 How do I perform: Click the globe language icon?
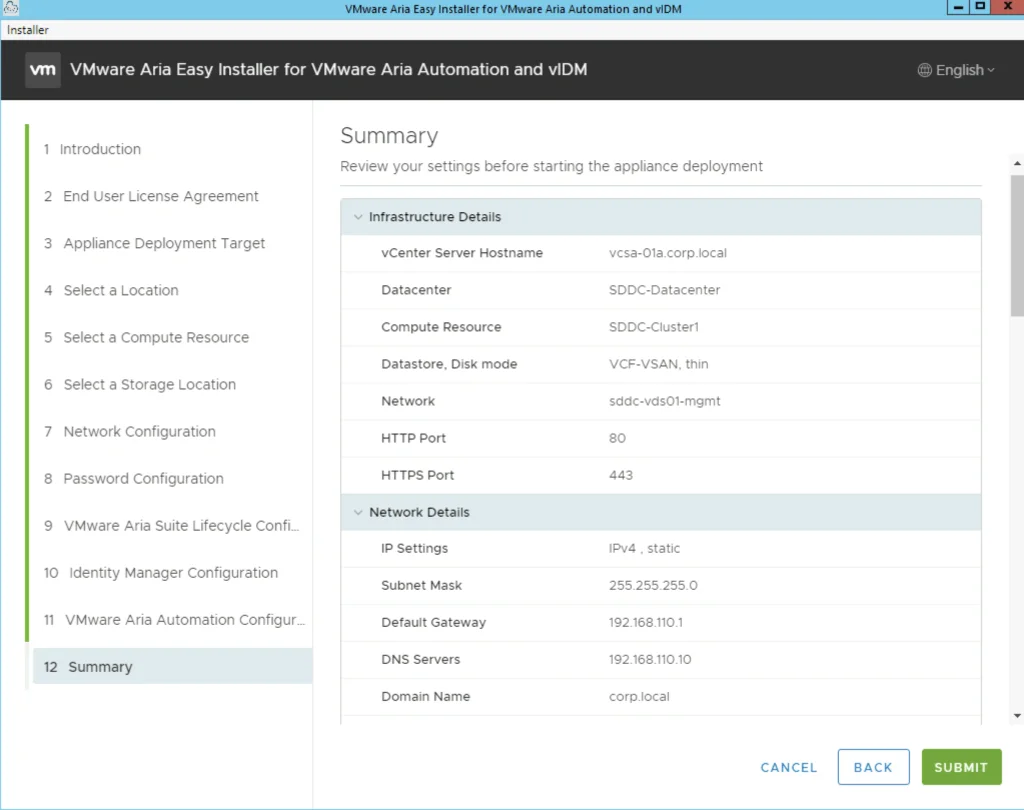[x=925, y=70]
